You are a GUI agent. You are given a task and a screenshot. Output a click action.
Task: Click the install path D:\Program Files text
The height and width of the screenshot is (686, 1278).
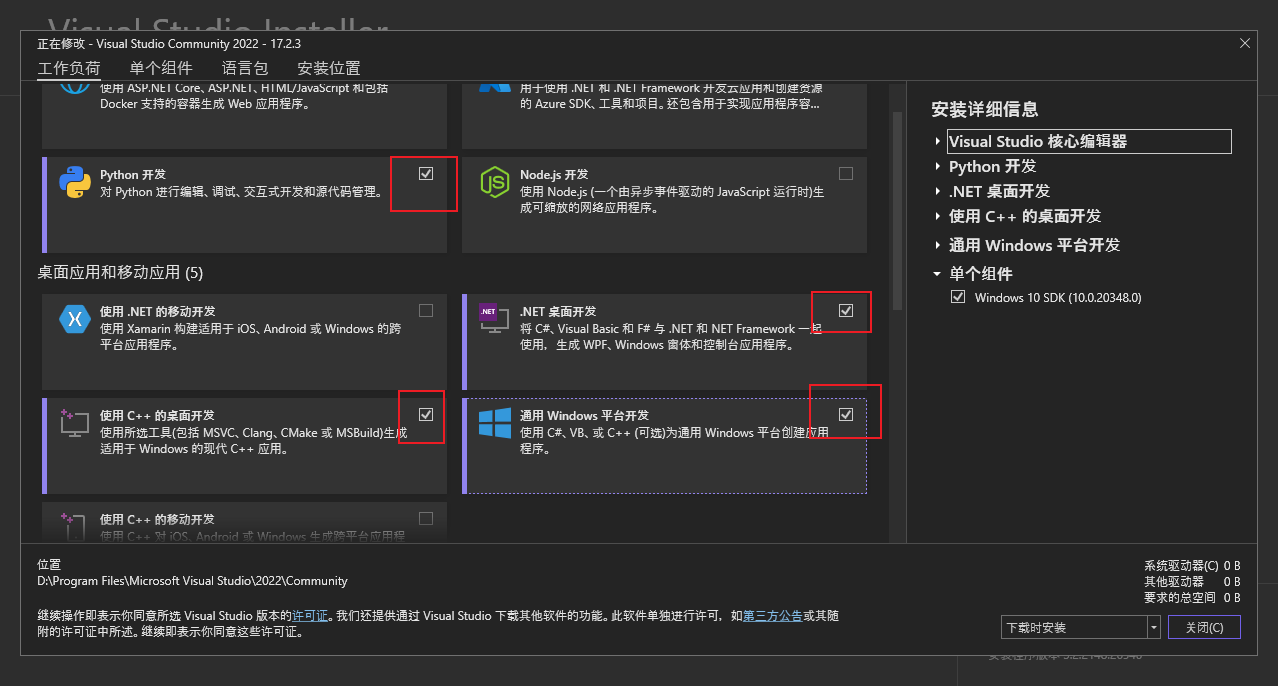192,581
